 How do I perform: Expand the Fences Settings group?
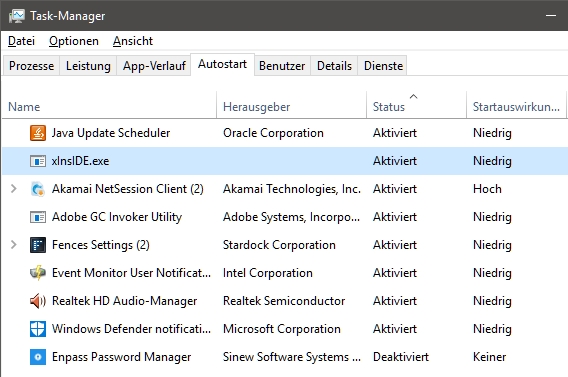13,244
